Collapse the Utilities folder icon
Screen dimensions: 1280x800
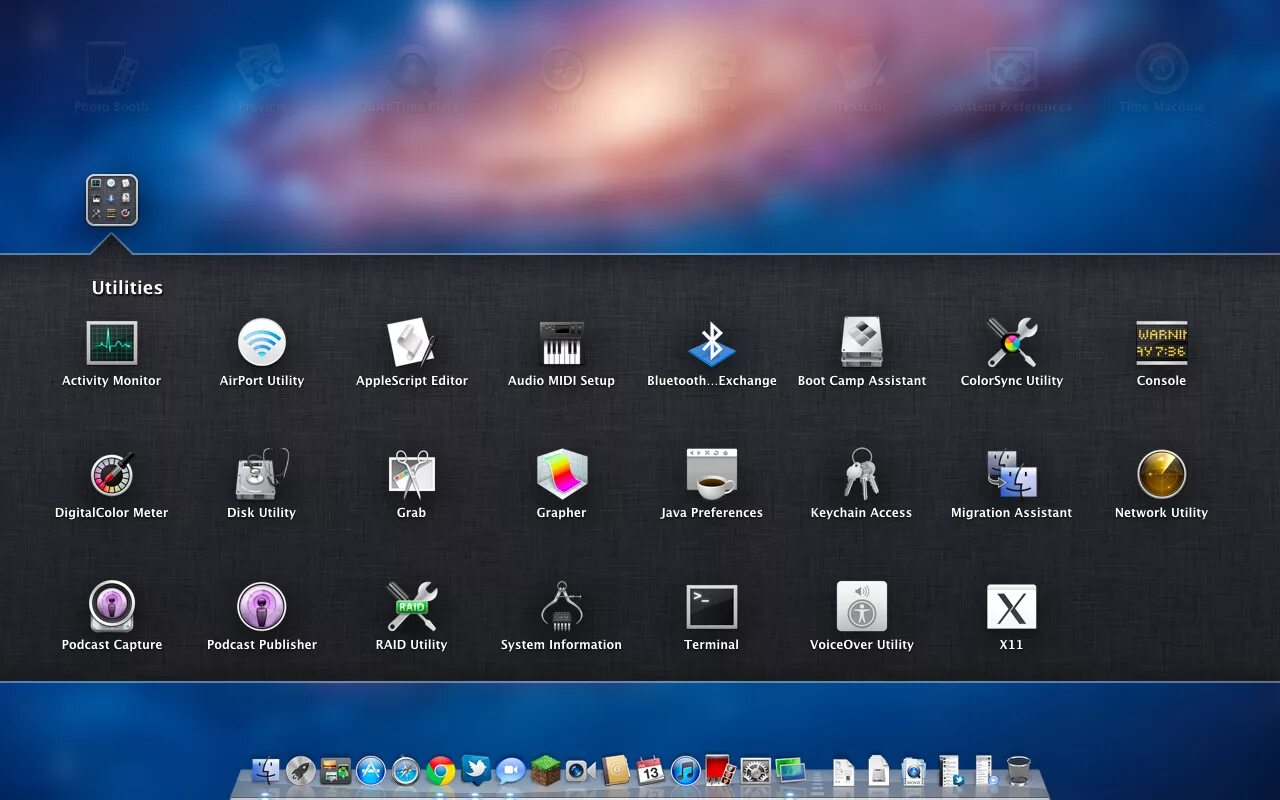click(112, 200)
